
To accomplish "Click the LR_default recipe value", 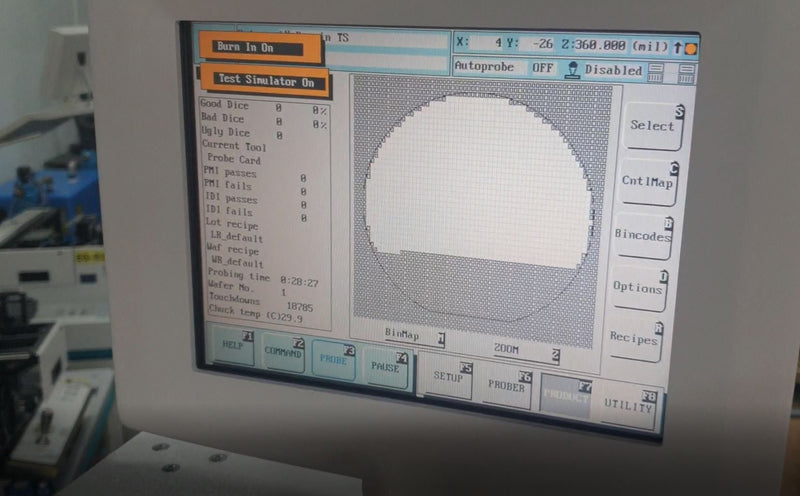I will pos(237,237).
